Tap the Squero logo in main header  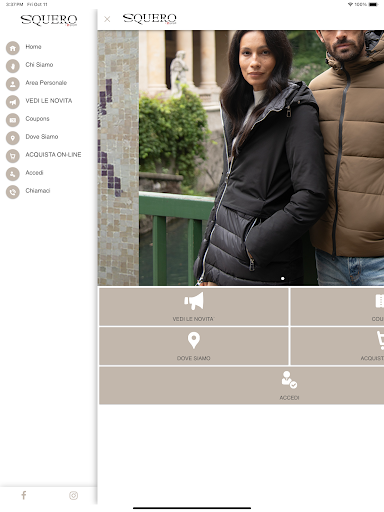[x=150, y=19]
